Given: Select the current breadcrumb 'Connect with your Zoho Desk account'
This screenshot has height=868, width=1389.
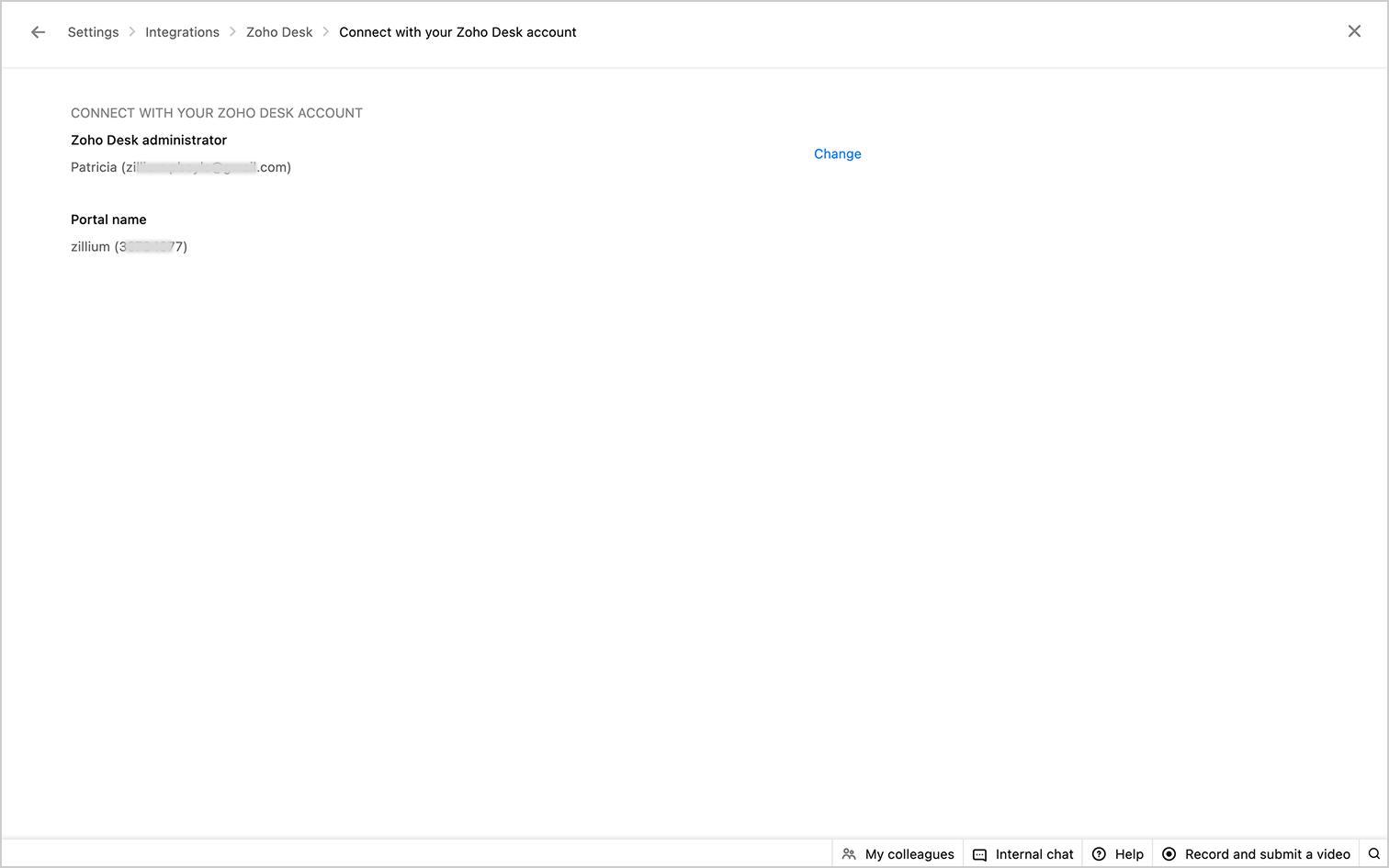Looking at the screenshot, I should [x=457, y=32].
